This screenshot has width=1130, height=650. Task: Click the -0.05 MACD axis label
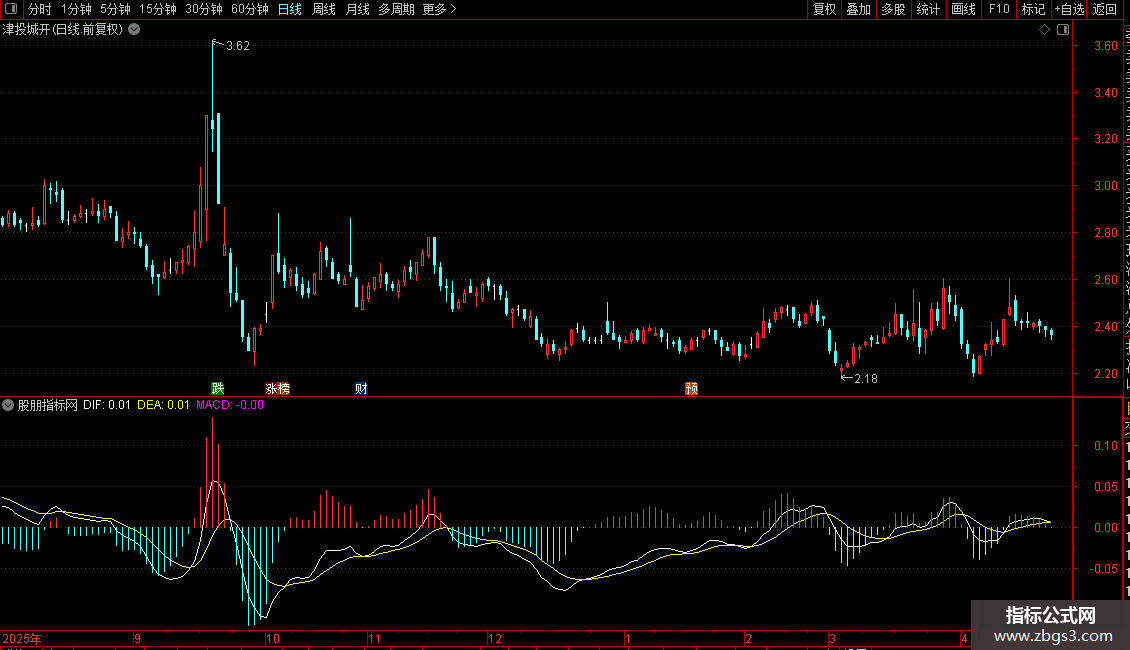tap(1103, 569)
